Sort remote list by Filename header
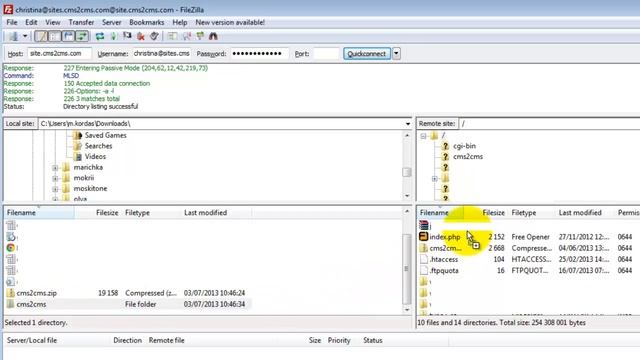This screenshot has width=640, height=360. coord(440,213)
